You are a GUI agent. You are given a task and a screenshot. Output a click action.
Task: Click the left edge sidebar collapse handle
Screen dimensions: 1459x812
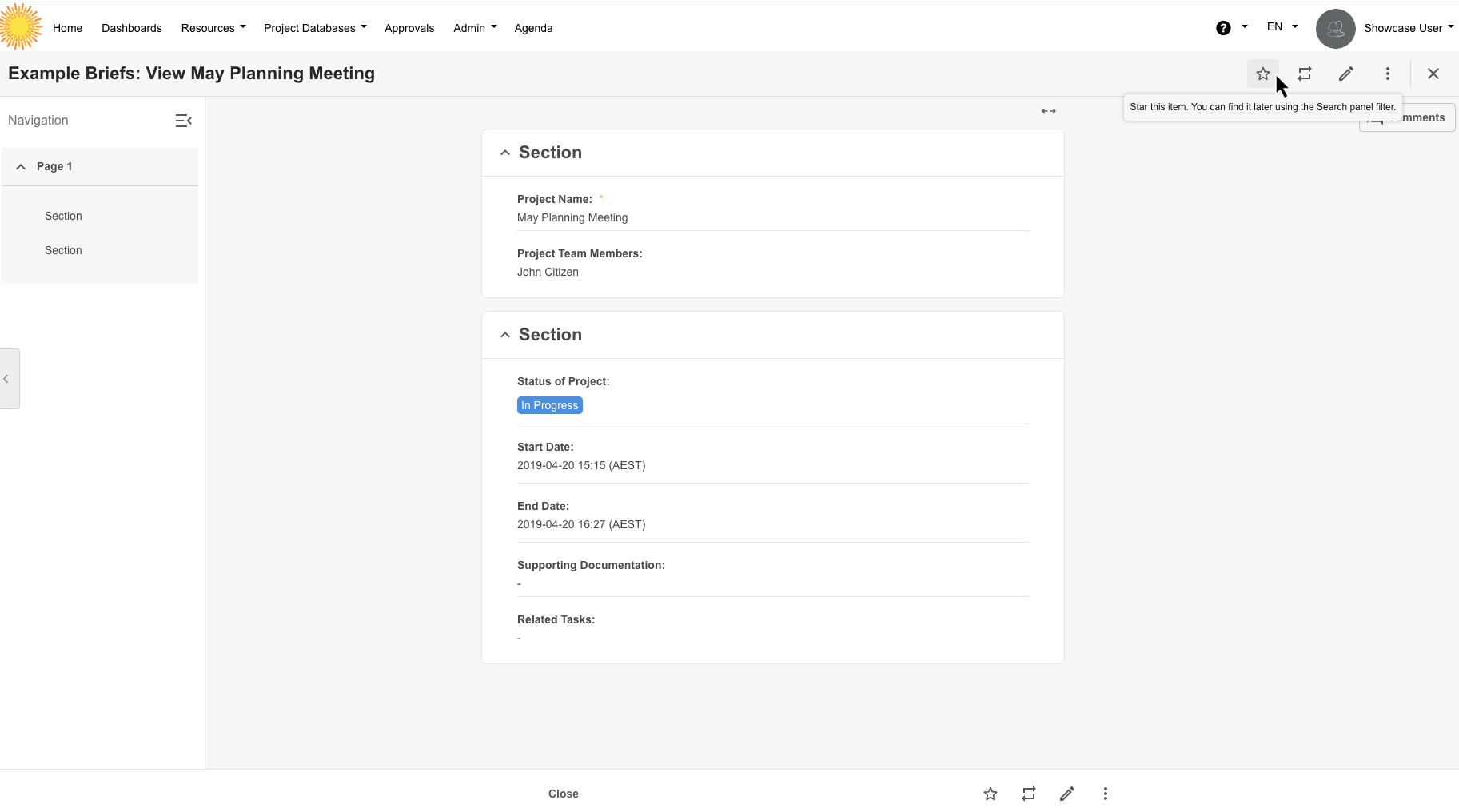point(8,379)
